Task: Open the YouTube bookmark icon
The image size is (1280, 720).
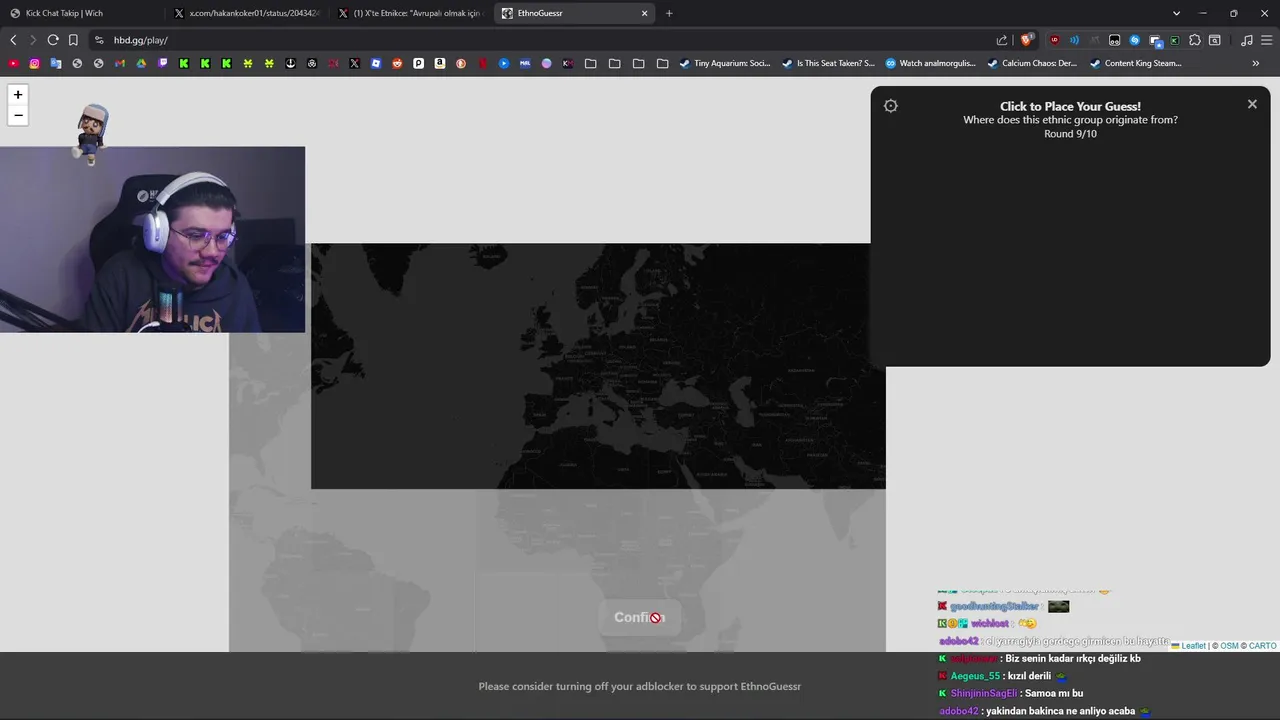Action: click(x=13, y=63)
